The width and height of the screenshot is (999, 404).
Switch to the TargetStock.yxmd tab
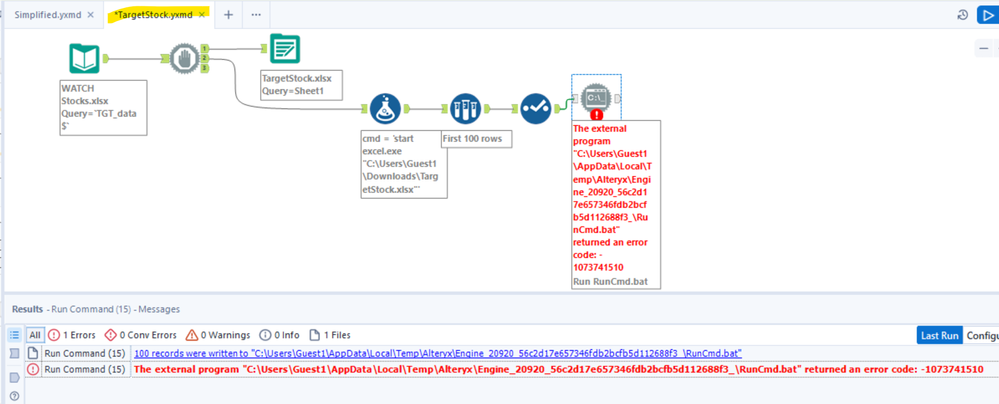(154, 15)
